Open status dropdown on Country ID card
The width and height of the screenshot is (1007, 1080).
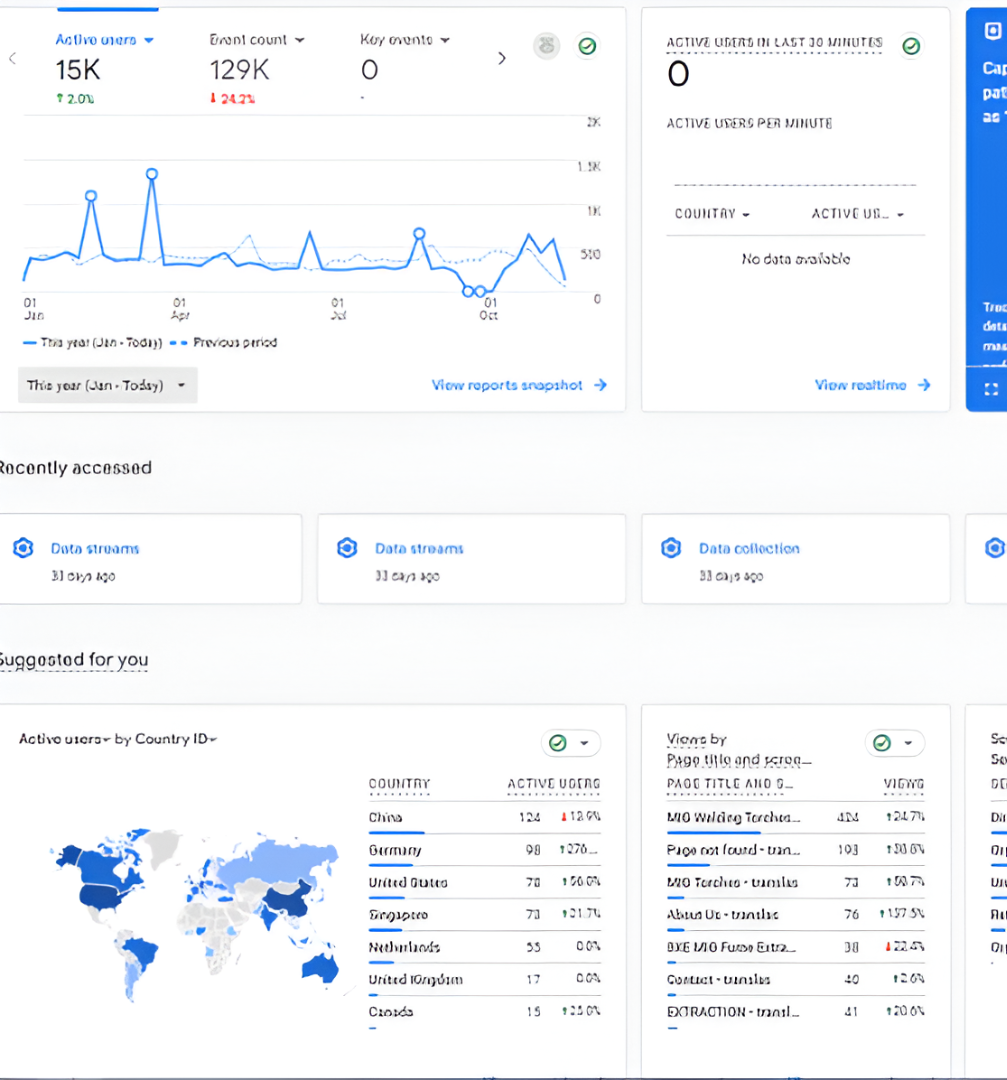[x=572, y=743]
